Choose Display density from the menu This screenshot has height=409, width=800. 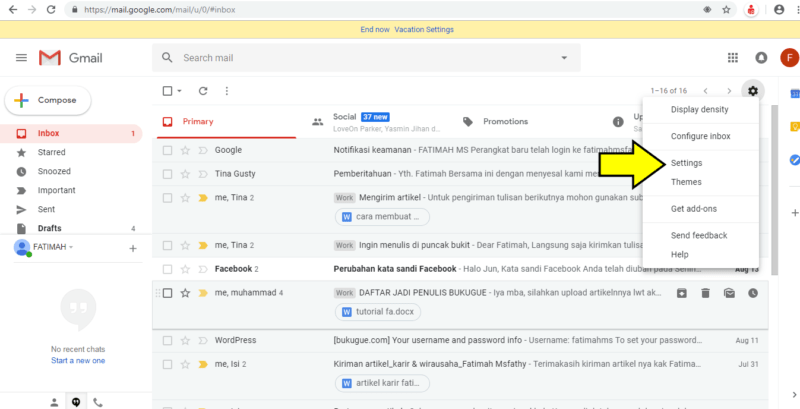[699, 109]
